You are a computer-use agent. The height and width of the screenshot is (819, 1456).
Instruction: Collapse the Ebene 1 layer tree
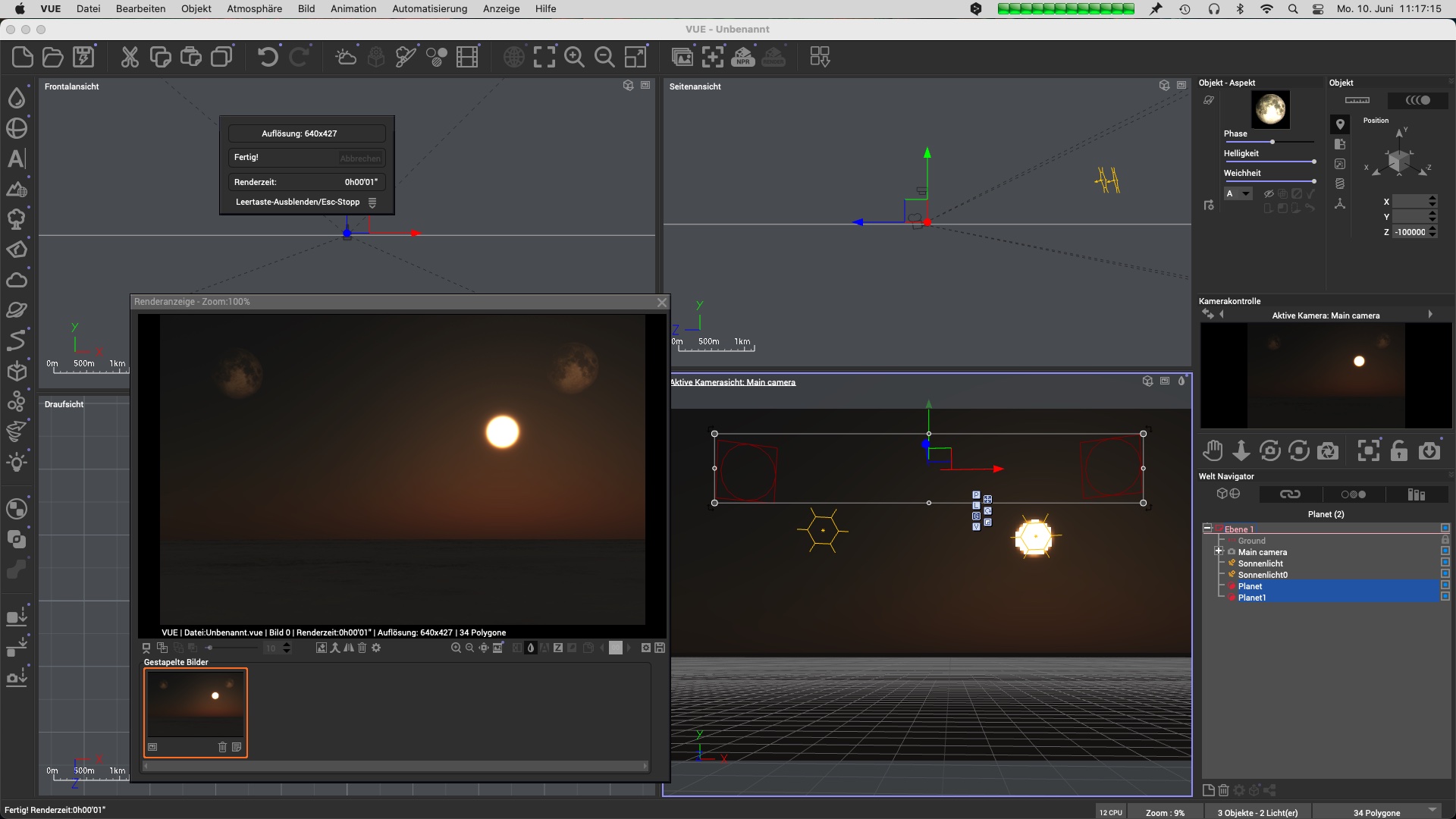click(1207, 529)
